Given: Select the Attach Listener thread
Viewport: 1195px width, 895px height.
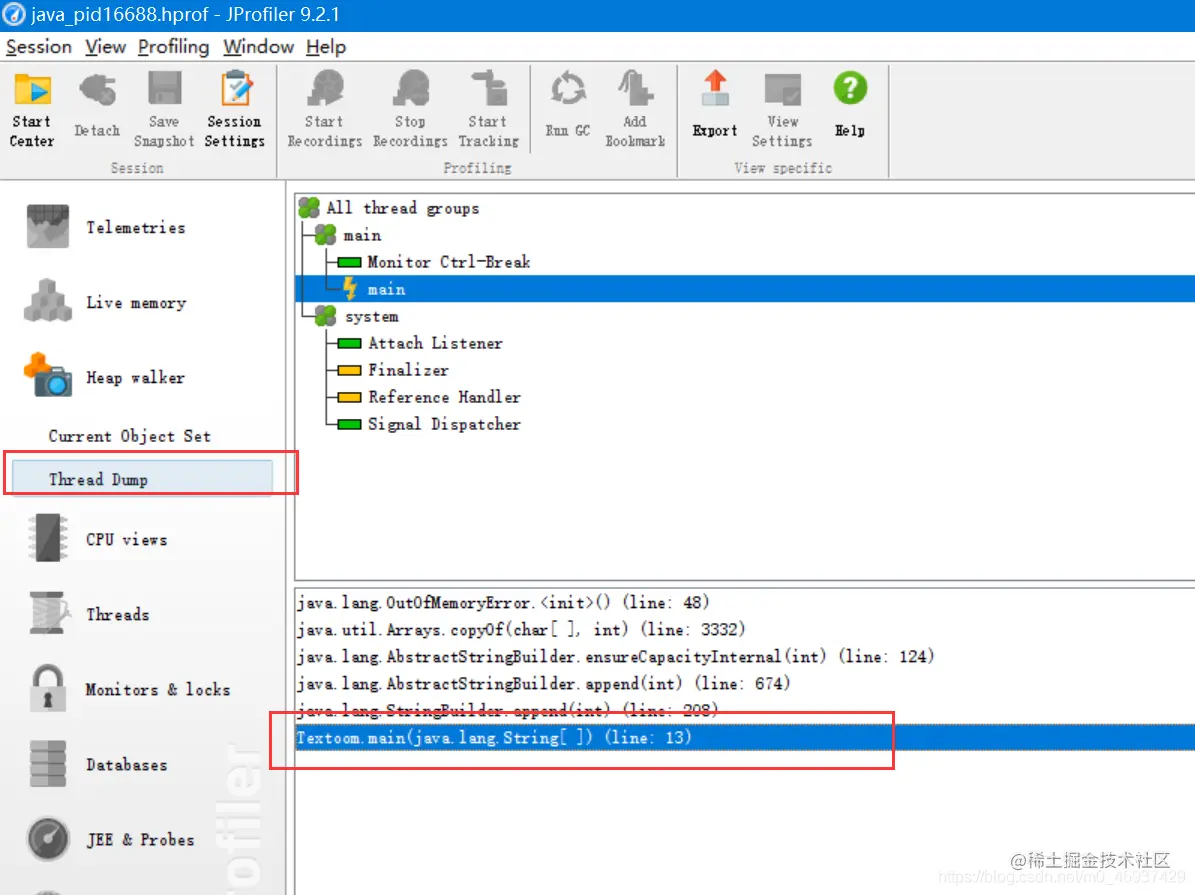Looking at the screenshot, I should pyautogui.click(x=420, y=343).
